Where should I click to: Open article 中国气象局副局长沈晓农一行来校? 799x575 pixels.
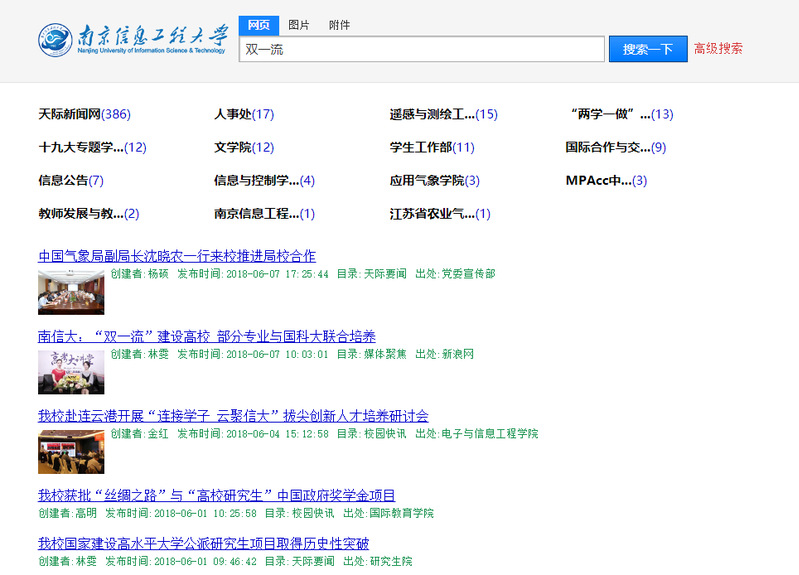177,256
